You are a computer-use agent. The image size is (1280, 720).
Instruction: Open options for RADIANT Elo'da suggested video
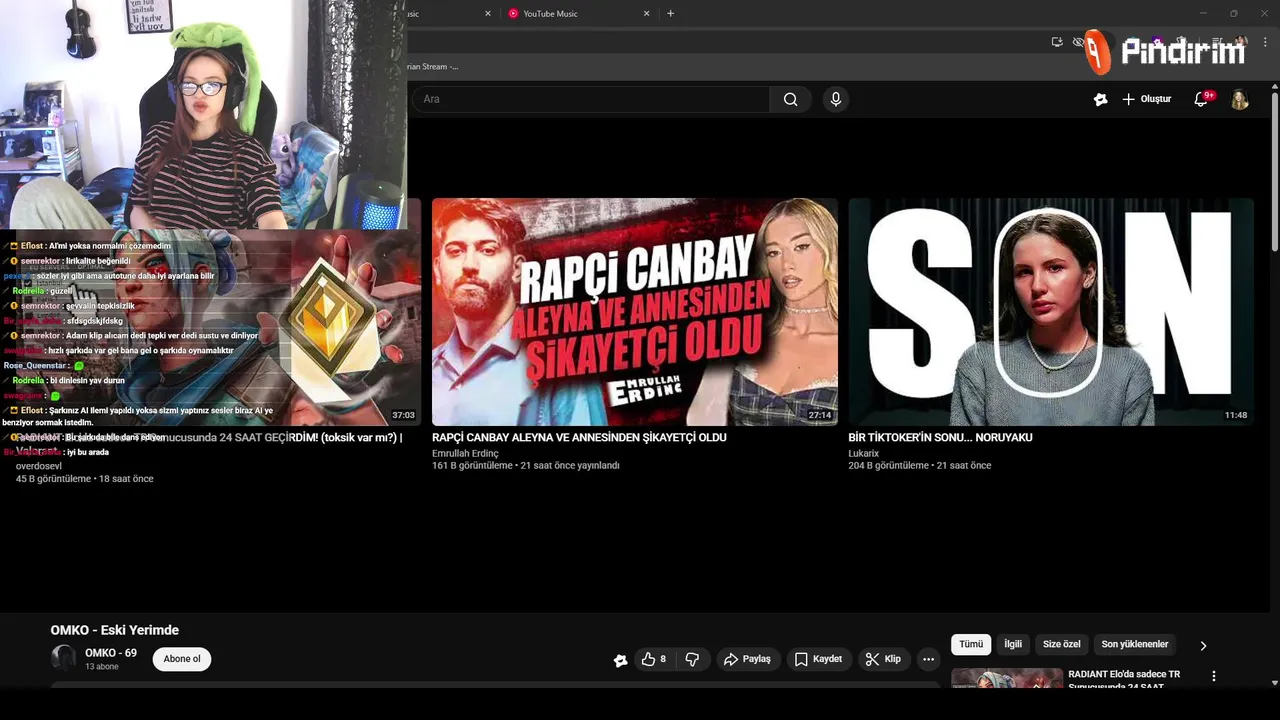click(1214, 677)
